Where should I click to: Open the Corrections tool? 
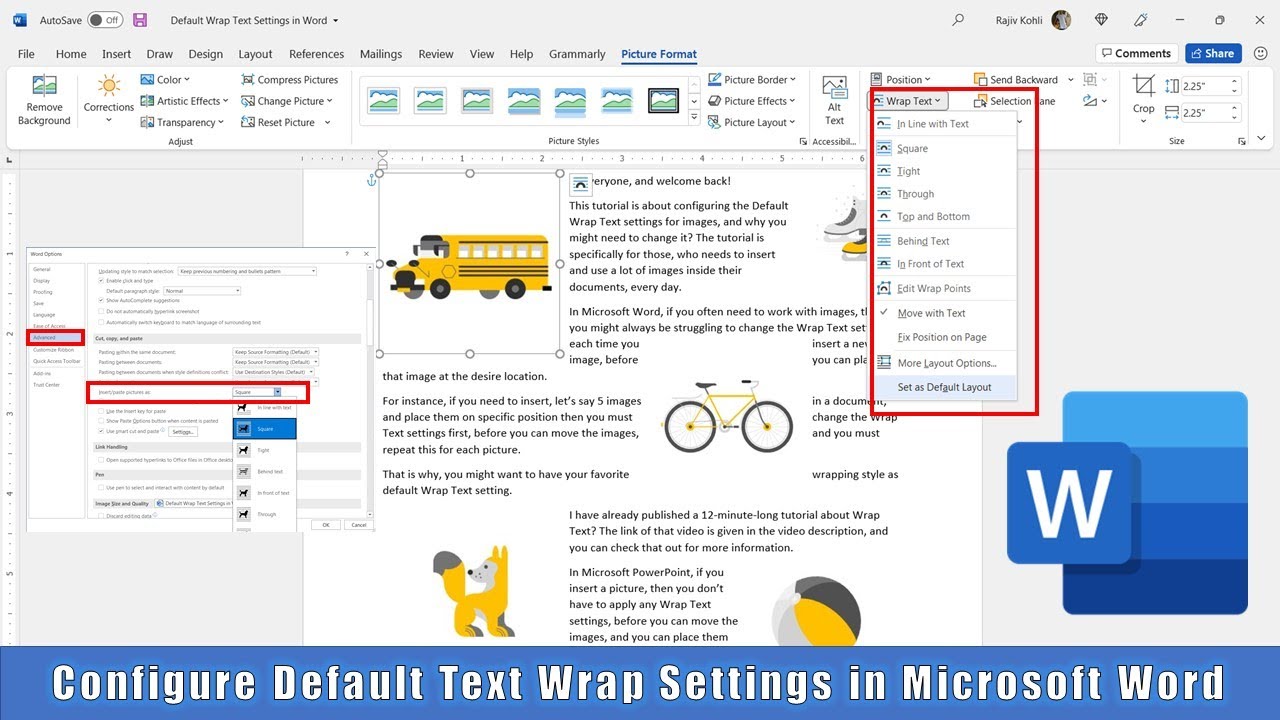(109, 99)
